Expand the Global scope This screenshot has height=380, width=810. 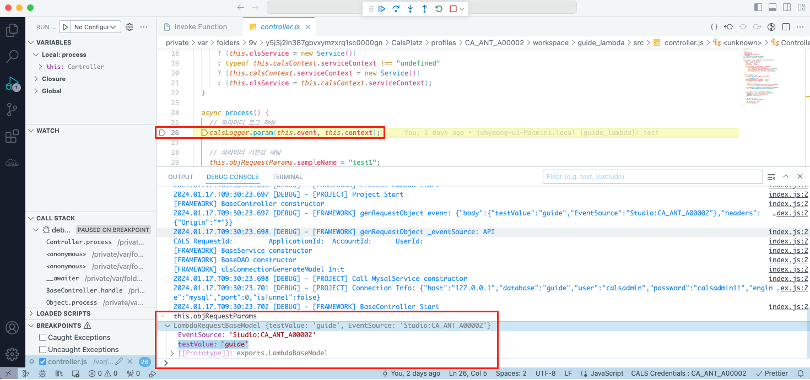pos(90,91)
